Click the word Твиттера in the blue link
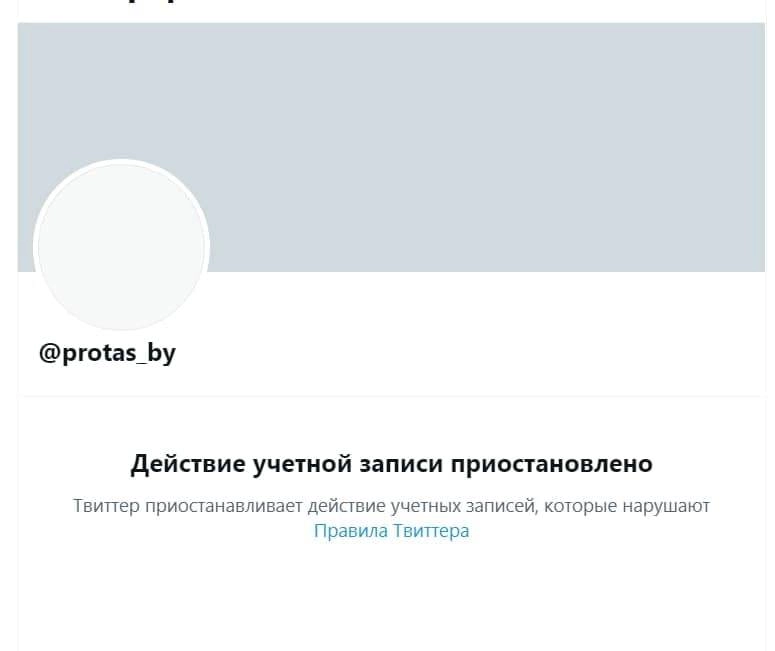 pyautogui.click(x=431, y=531)
